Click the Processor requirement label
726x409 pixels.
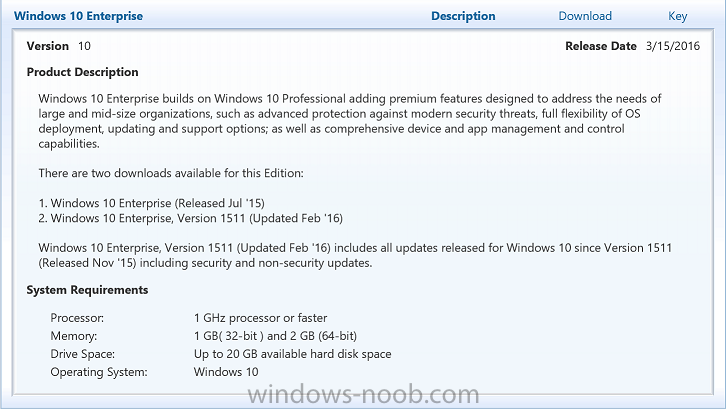coord(77,318)
